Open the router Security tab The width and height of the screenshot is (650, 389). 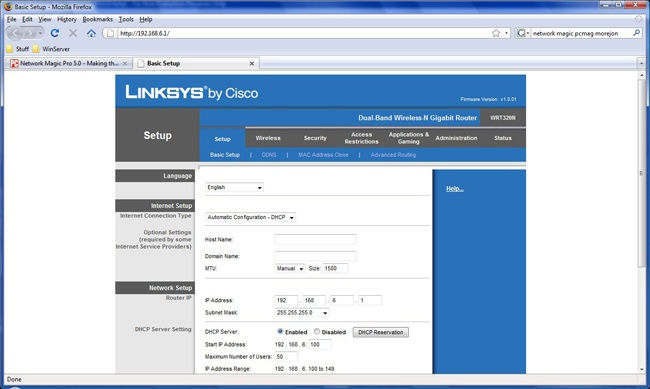(x=315, y=138)
